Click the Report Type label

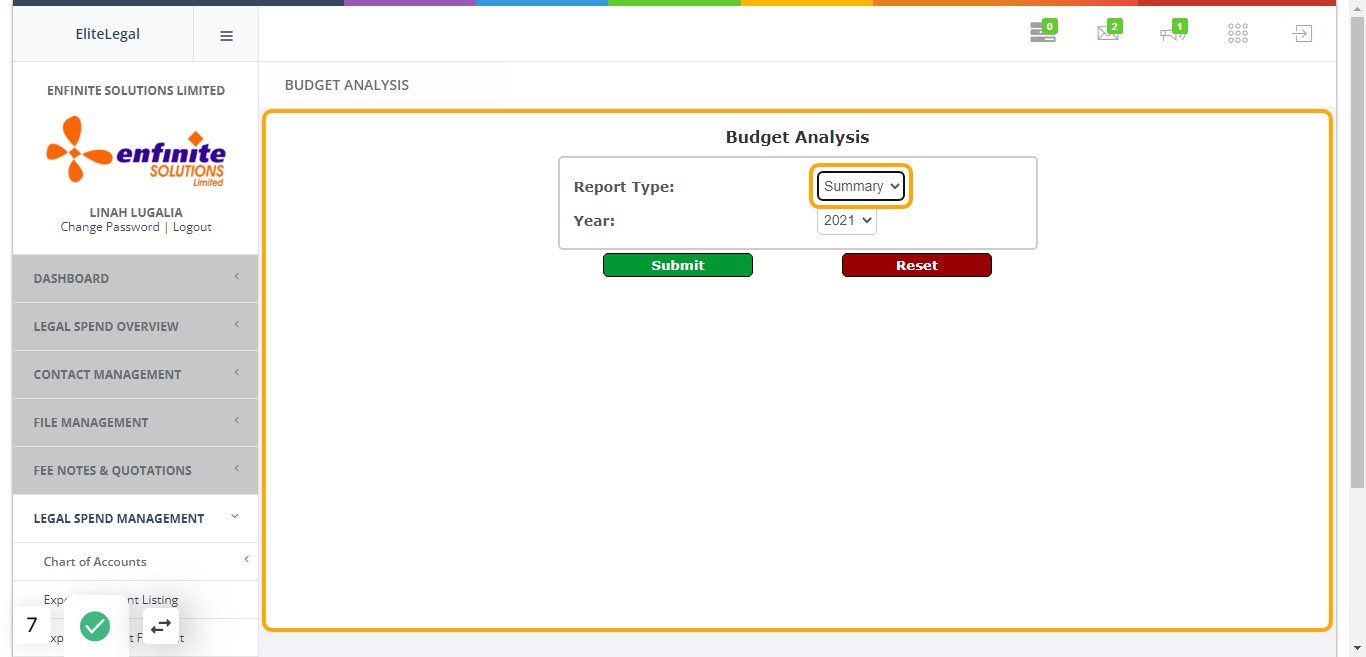pyautogui.click(x=624, y=187)
